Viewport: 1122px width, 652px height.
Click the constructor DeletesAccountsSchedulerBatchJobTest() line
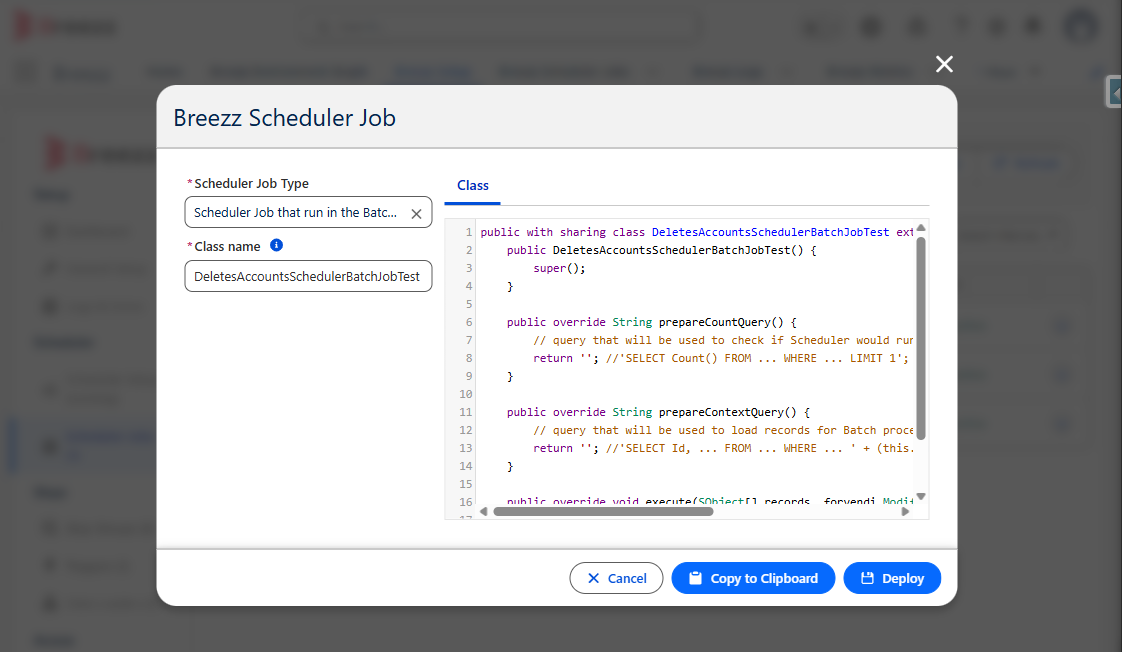[661, 250]
